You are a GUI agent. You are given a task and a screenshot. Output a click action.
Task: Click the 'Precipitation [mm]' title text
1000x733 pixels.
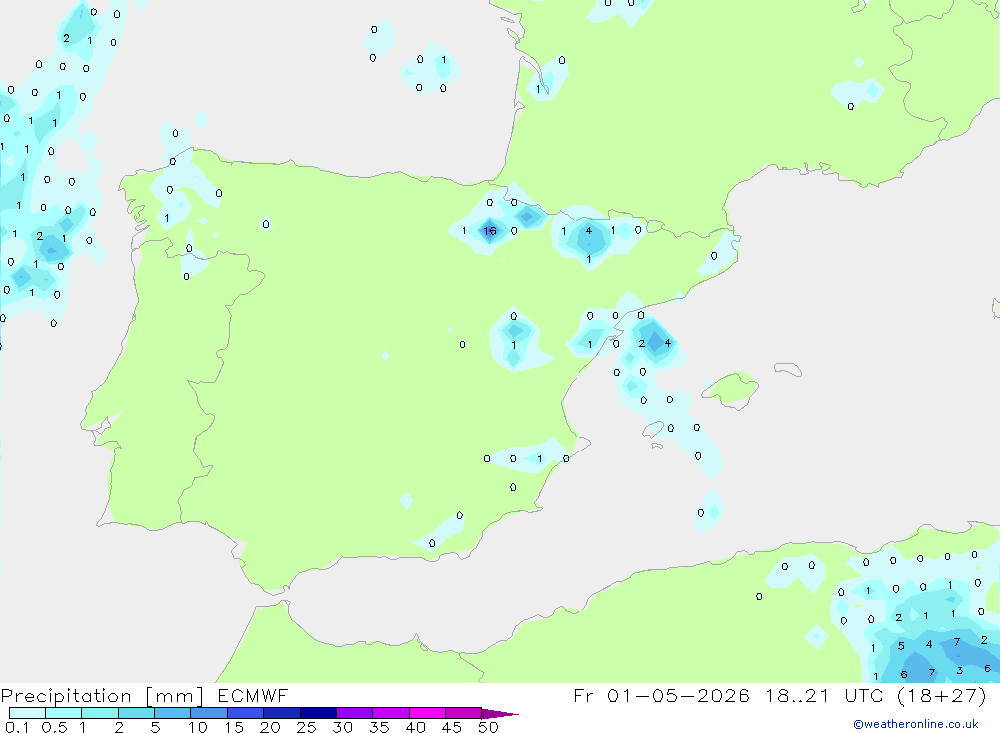point(102,696)
